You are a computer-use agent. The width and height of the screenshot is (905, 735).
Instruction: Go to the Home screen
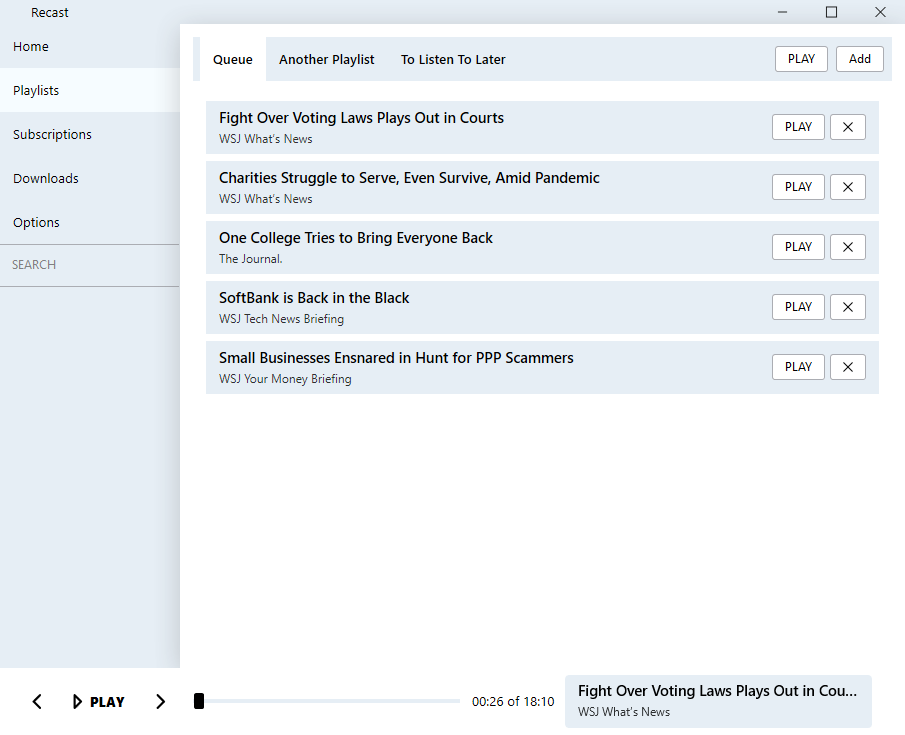31,46
